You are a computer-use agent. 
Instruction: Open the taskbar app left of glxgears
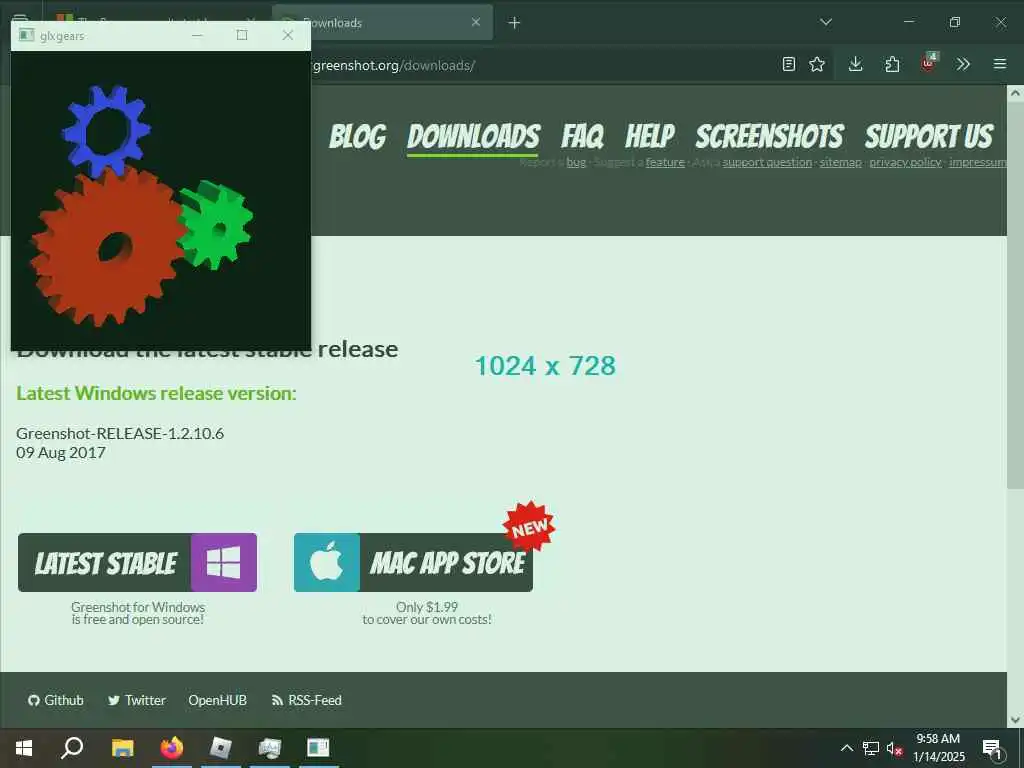click(270, 748)
